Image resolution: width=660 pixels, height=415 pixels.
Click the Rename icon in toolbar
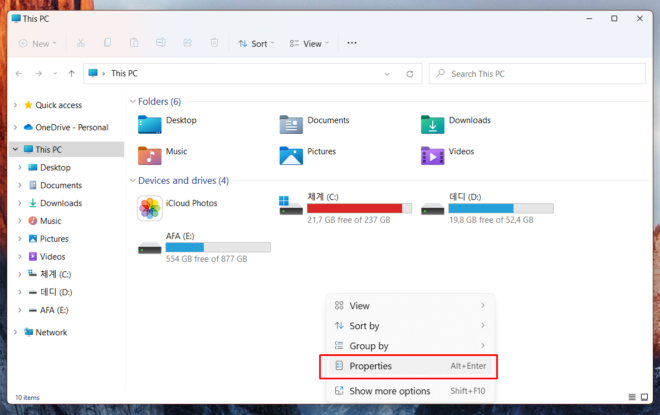coord(161,43)
